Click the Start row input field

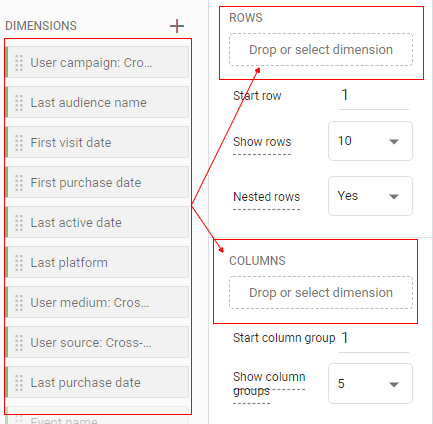tap(374, 96)
